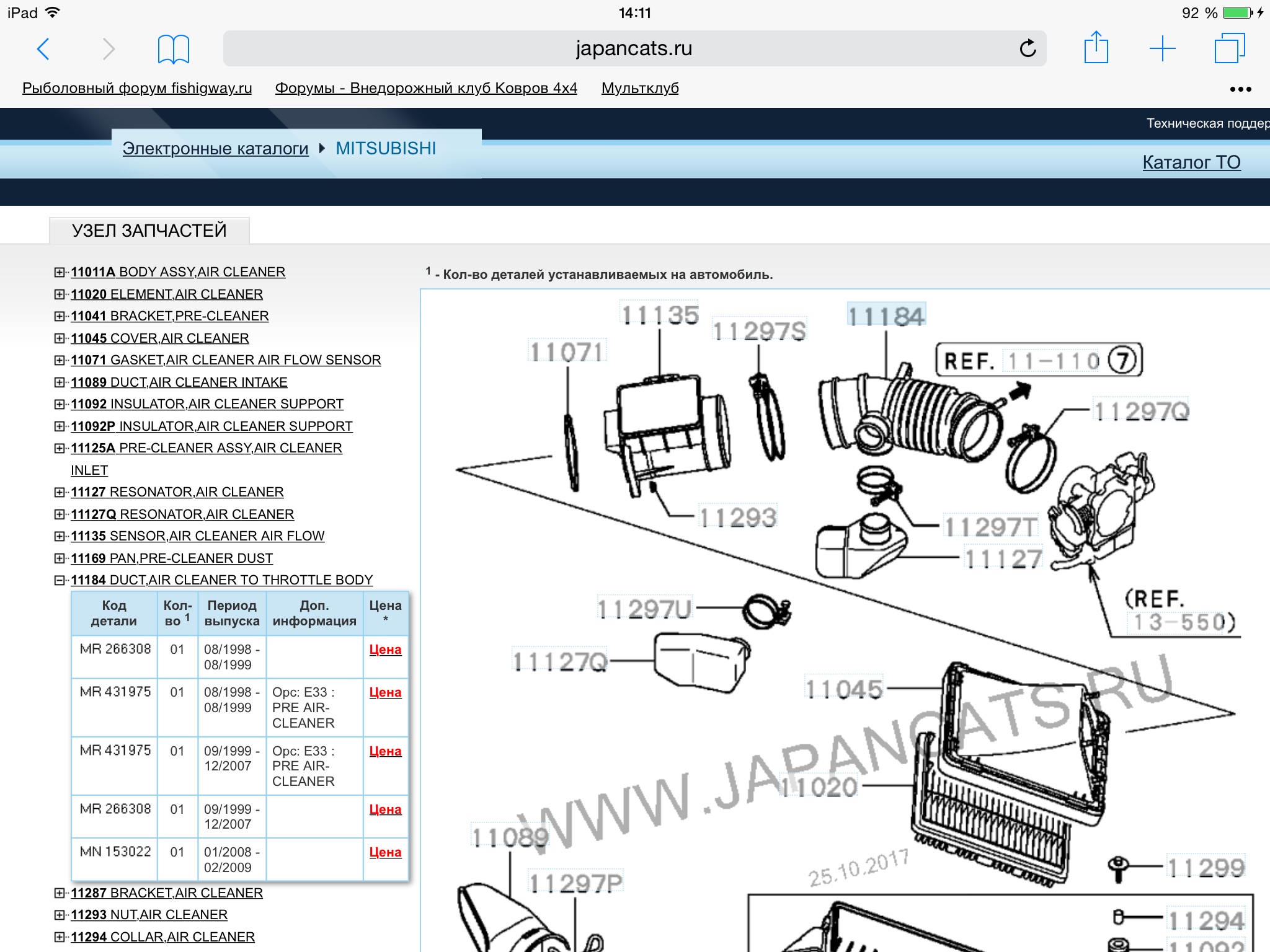Tap Safari forward arrow
This screenshot has height=952, width=1270.
click(109, 49)
